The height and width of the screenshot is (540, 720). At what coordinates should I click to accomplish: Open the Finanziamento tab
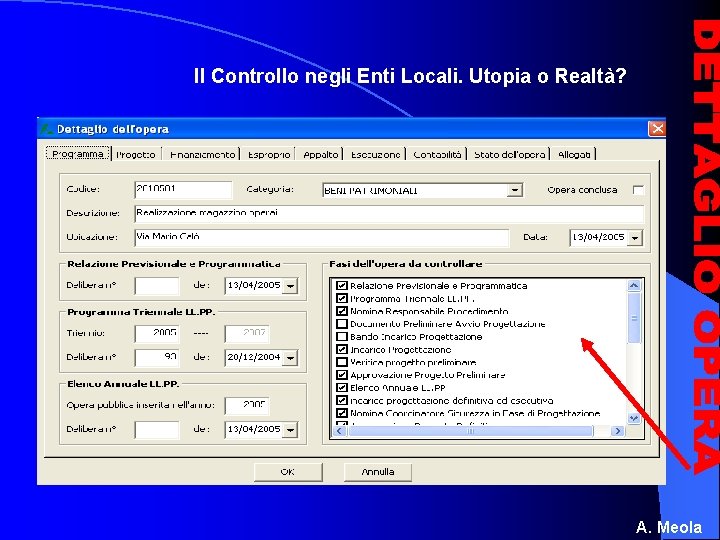pos(202,155)
